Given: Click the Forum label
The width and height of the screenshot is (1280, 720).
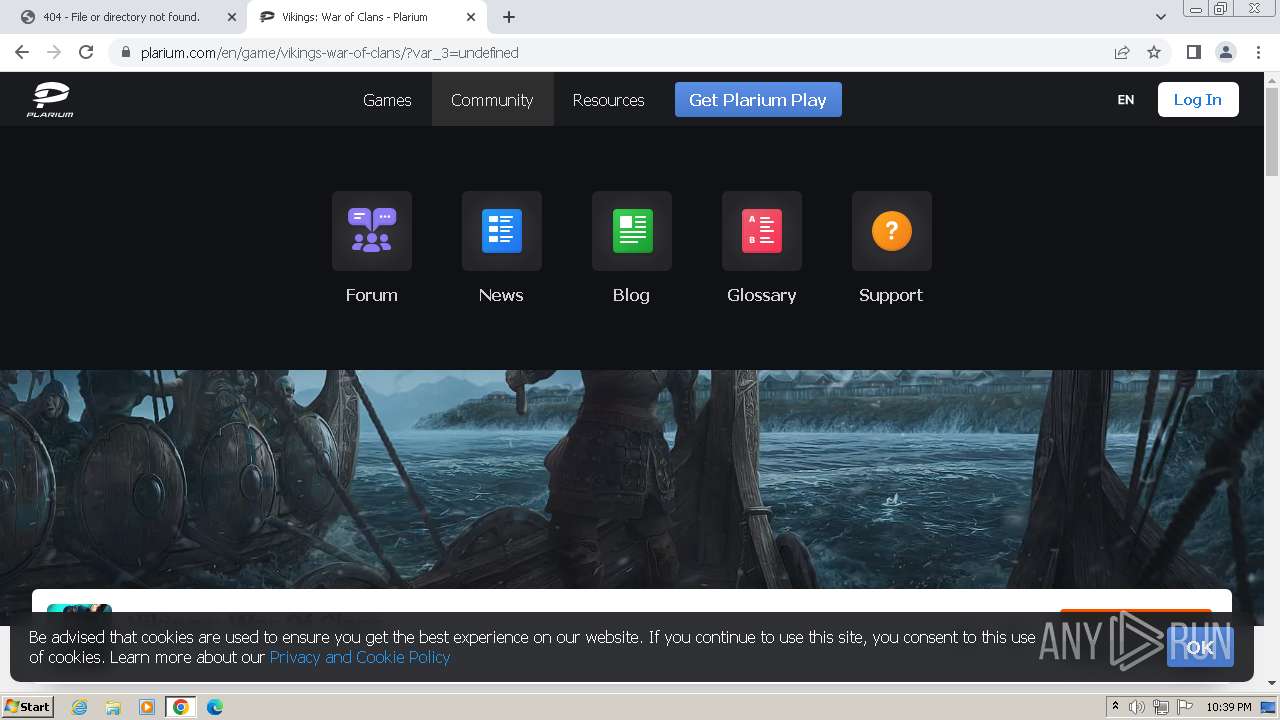Looking at the screenshot, I should (372, 295).
